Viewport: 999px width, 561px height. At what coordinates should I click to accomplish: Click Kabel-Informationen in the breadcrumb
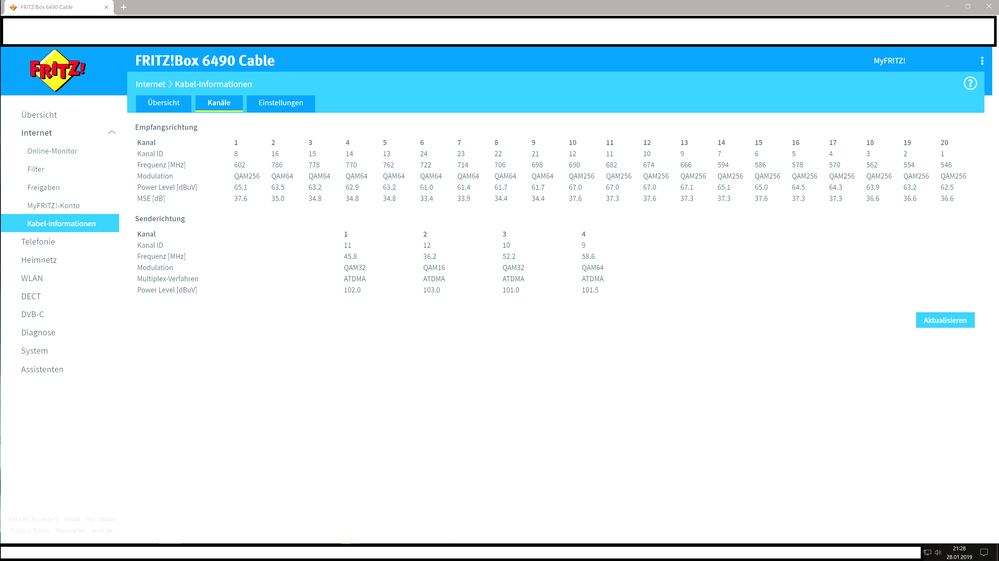[x=213, y=84]
